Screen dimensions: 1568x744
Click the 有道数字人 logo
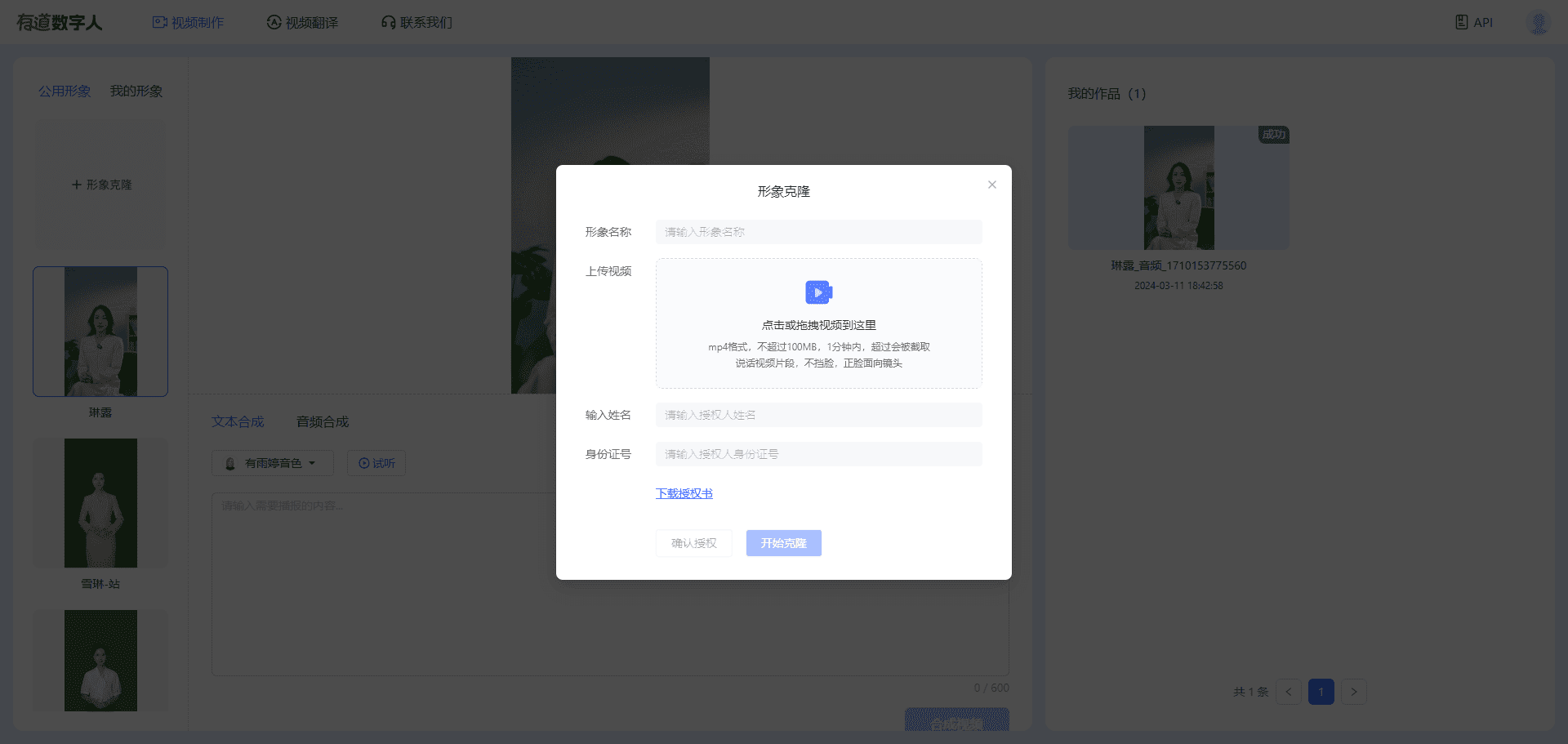click(60, 22)
